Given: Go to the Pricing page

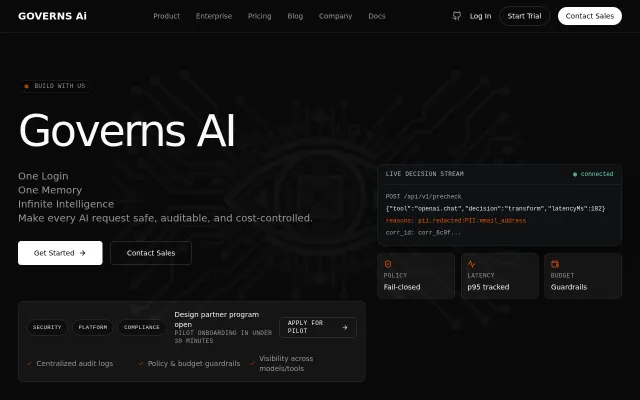Looking at the screenshot, I should 260,16.
